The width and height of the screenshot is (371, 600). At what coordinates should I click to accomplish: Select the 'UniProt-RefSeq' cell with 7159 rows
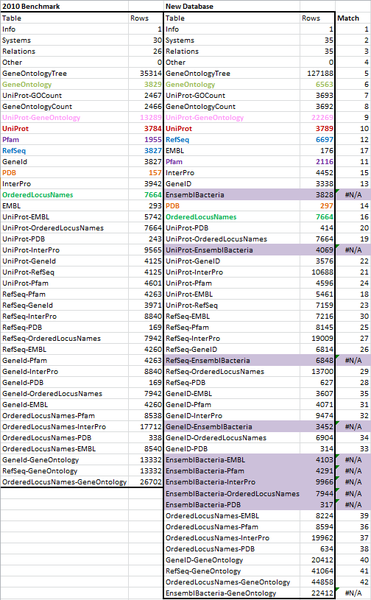(232, 305)
